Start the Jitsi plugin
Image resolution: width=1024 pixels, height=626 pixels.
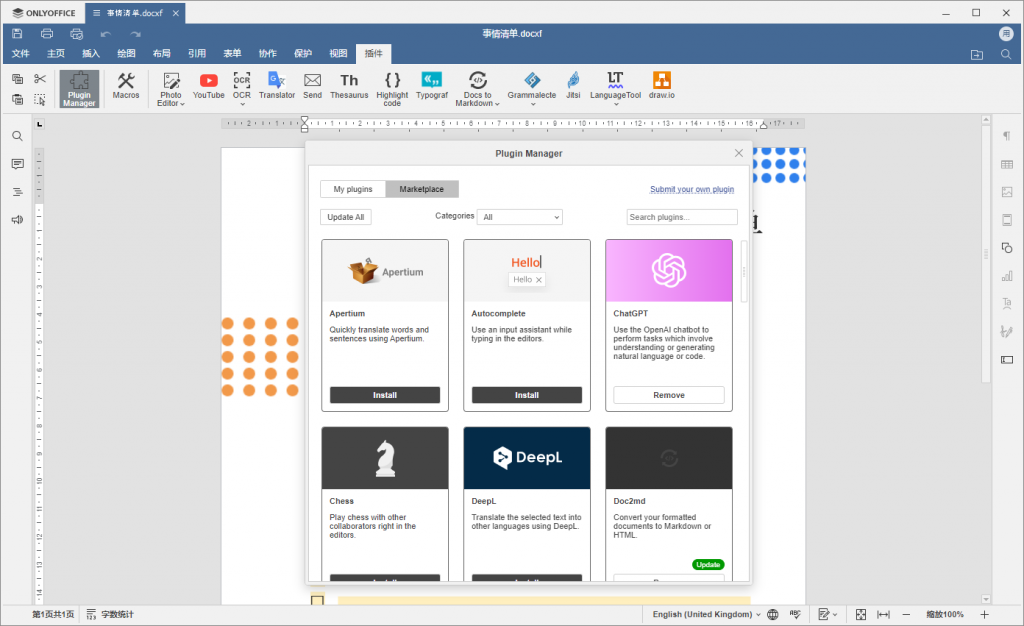click(573, 85)
